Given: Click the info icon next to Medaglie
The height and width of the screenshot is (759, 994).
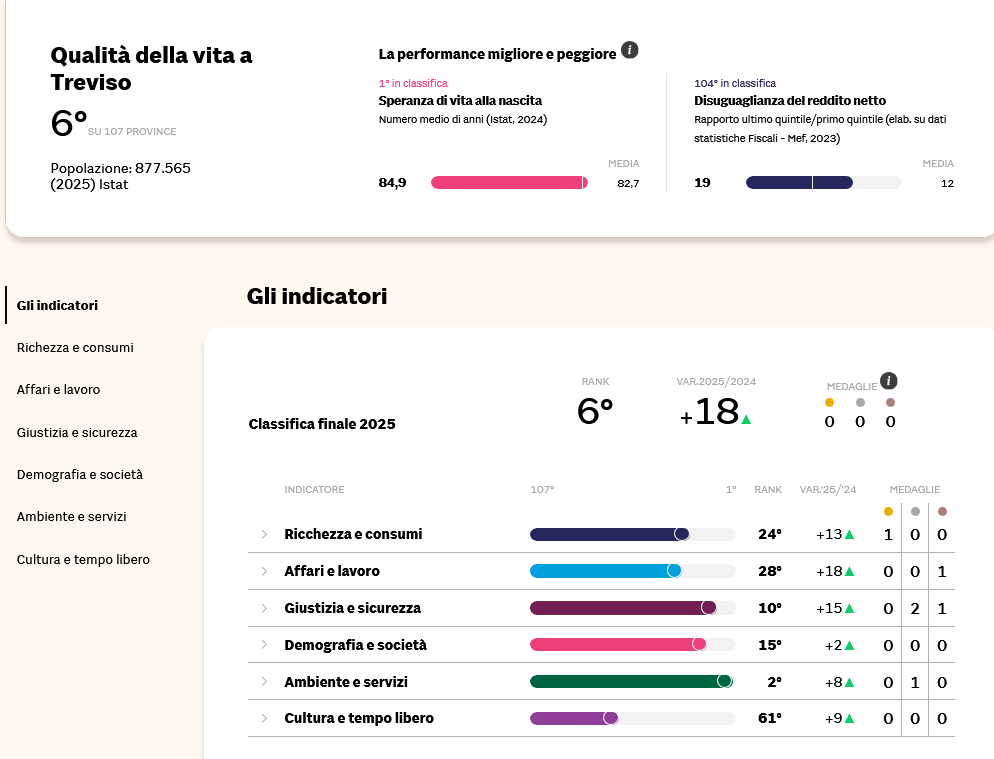Looking at the screenshot, I should (x=889, y=381).
